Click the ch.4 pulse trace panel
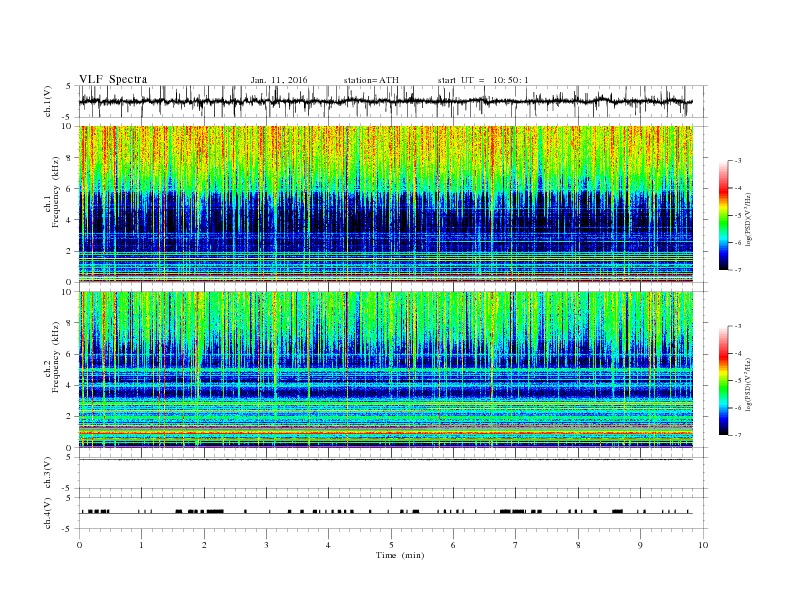 click(392, 513)
